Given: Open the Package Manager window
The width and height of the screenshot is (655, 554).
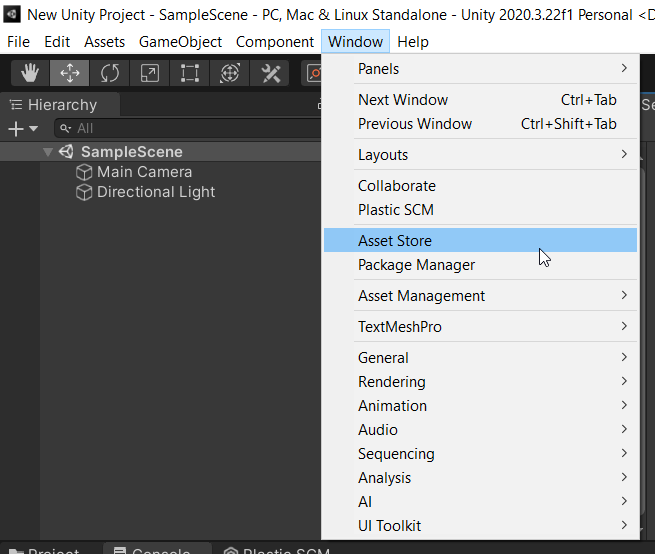Looking at the screenshot, I should tap(480, 265).
